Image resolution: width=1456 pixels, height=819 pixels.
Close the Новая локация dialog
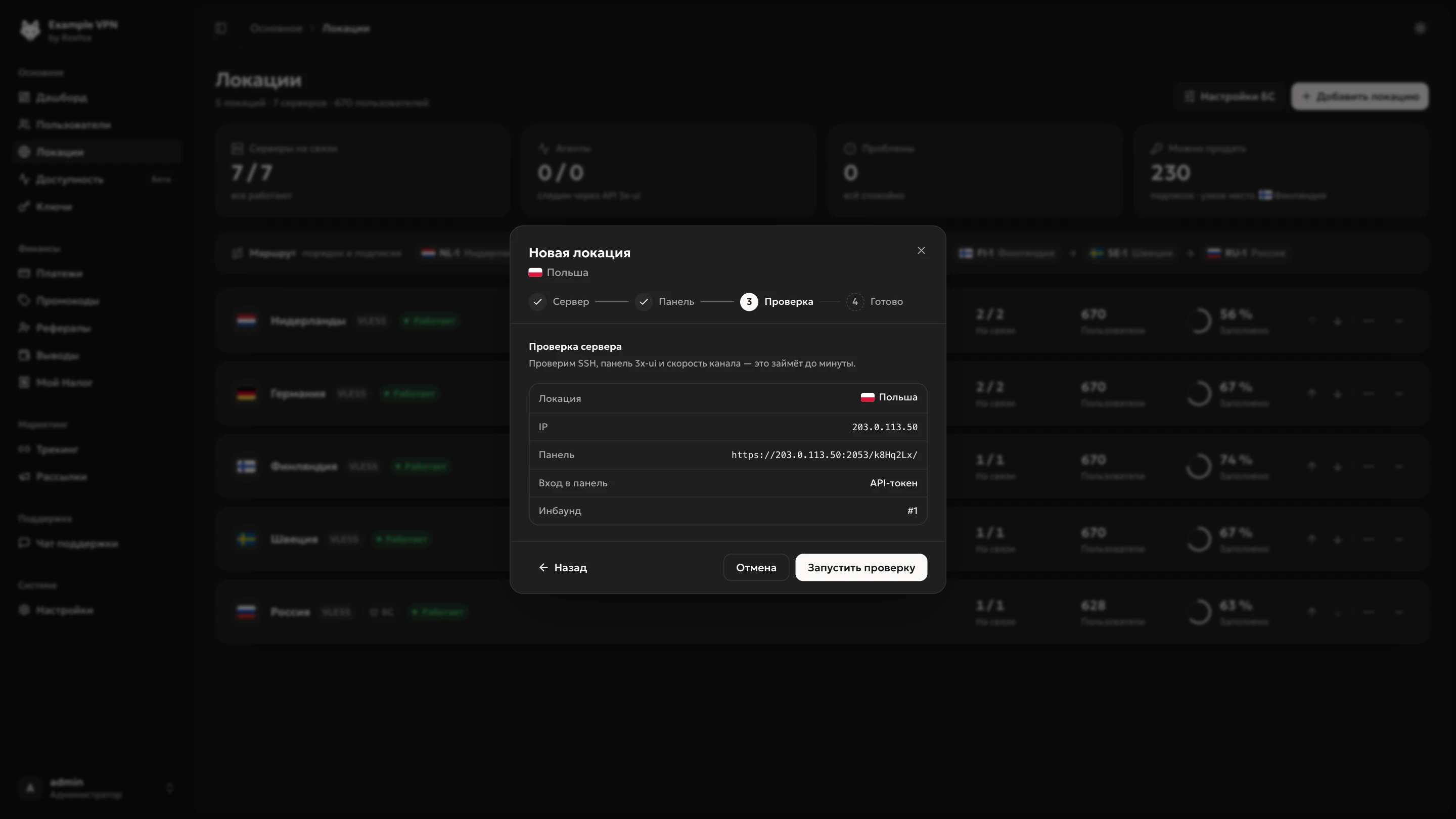point(921,250)
